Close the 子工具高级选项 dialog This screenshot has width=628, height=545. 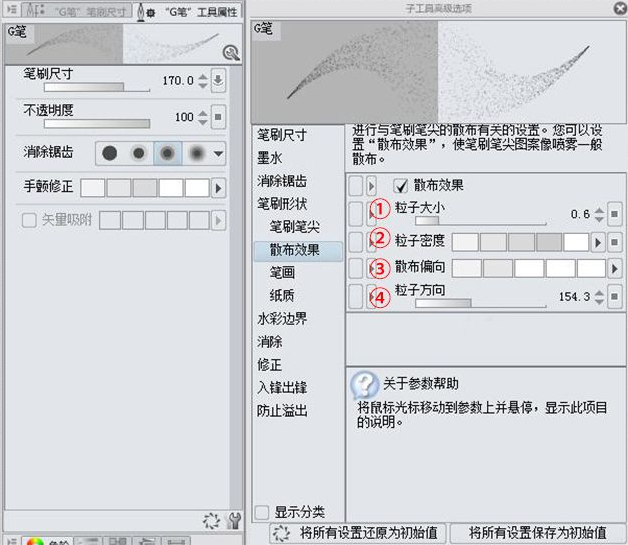click(x=621, y=8)
